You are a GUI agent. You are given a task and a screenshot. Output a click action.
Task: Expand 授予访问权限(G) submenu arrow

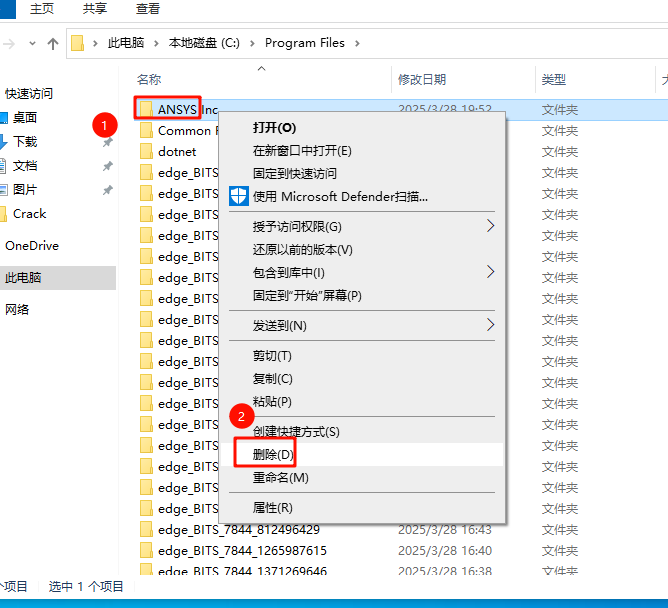[490, 226]
